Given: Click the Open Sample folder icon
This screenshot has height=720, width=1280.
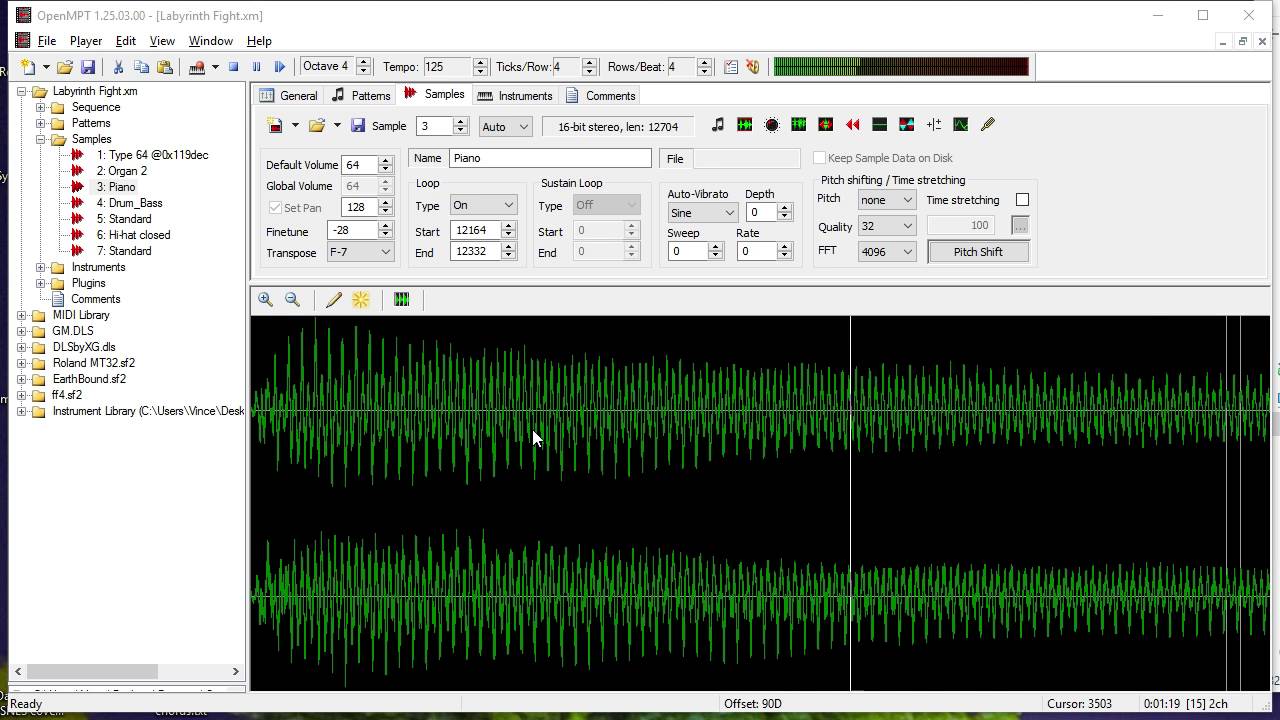Looking at the screenshot, I should tap(317, 125).
